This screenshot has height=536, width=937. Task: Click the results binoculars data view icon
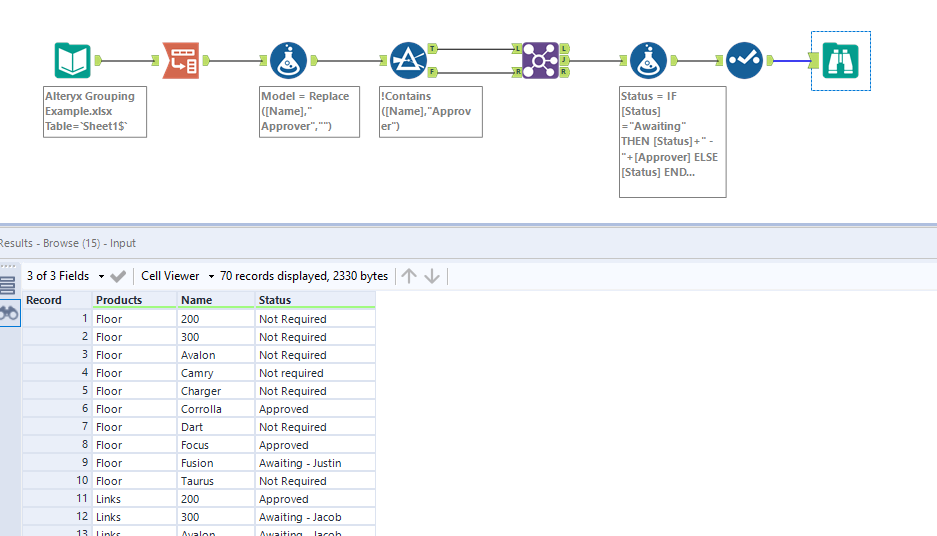(x=10, y=313)
